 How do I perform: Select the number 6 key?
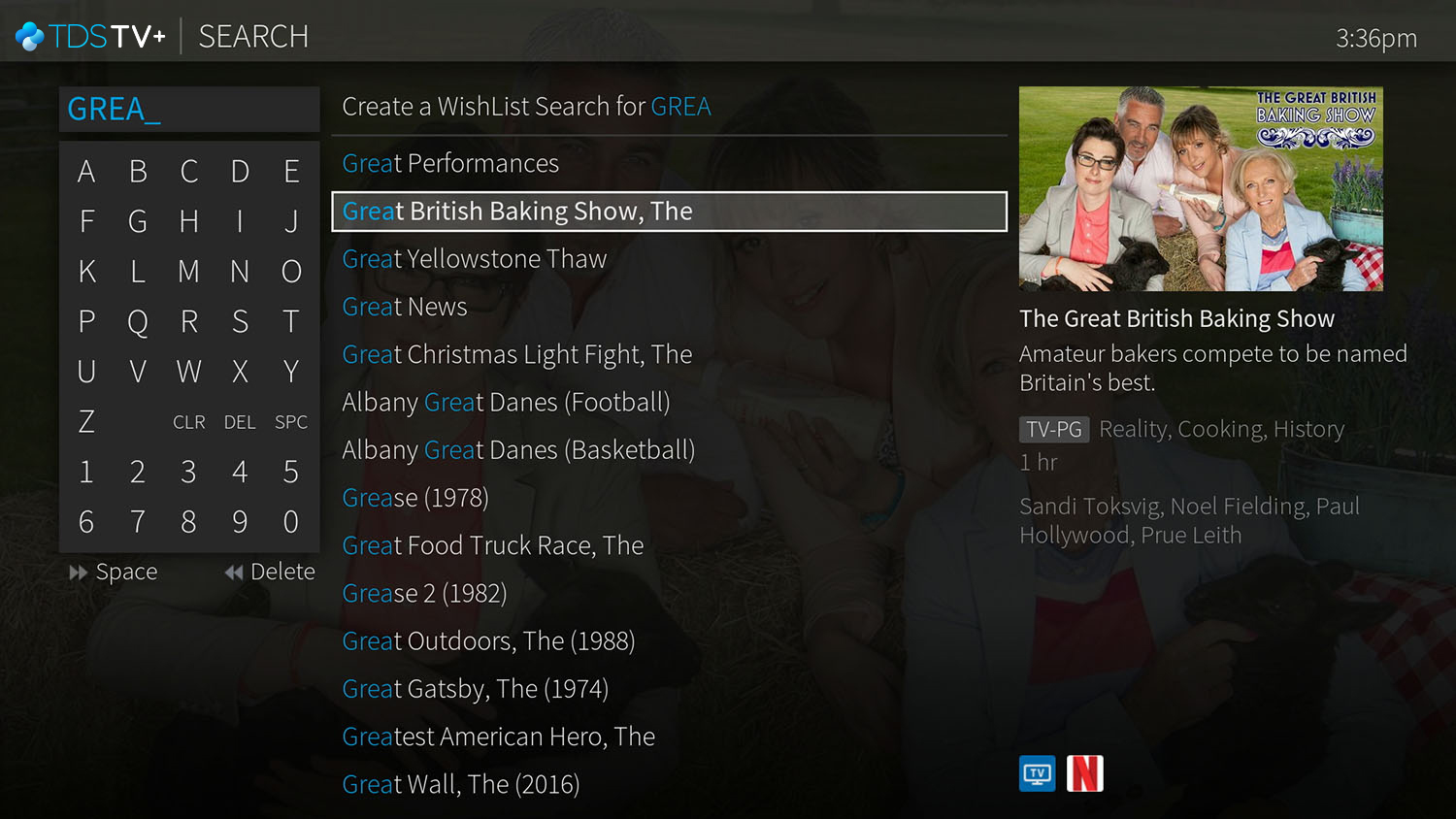pyautogui.click(x=86, y=522)
